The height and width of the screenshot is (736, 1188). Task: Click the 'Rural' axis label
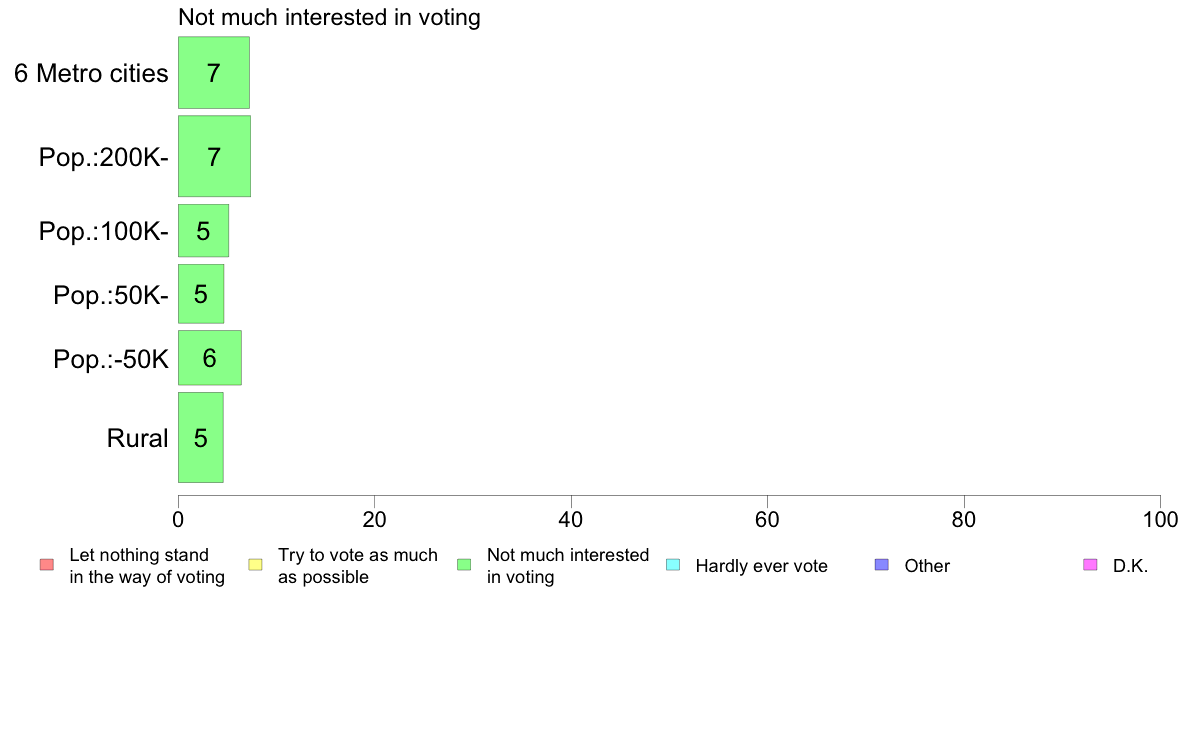137,438
